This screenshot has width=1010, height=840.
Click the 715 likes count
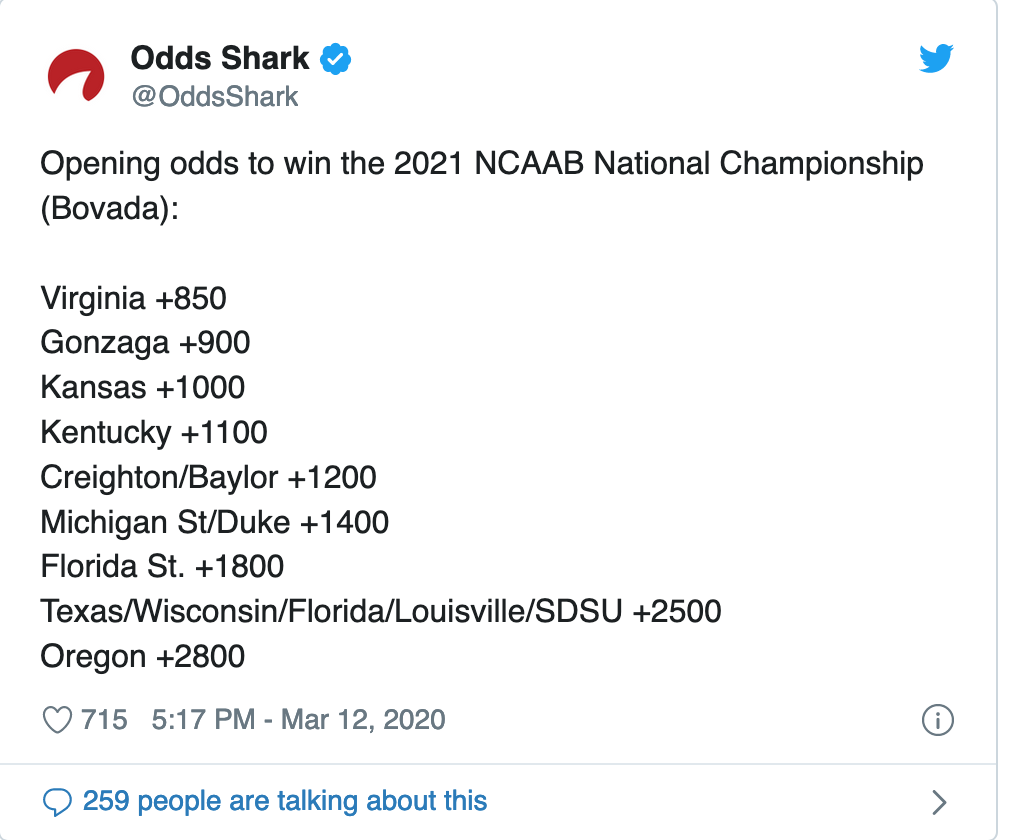click(x=104, y=720)
